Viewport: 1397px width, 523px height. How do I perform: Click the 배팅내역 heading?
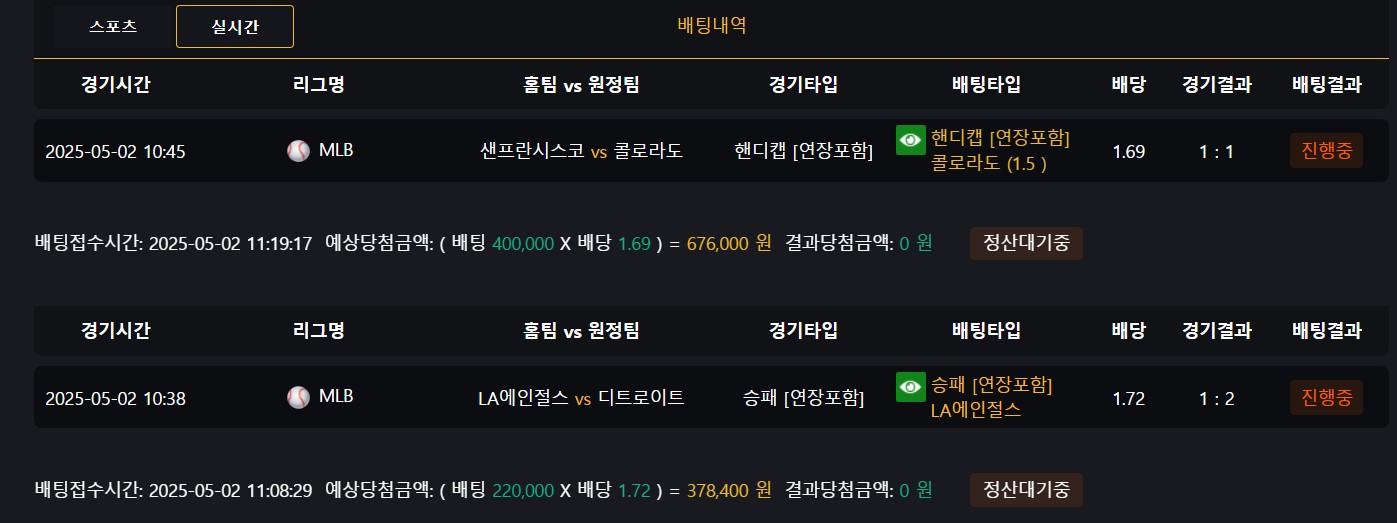712,26
